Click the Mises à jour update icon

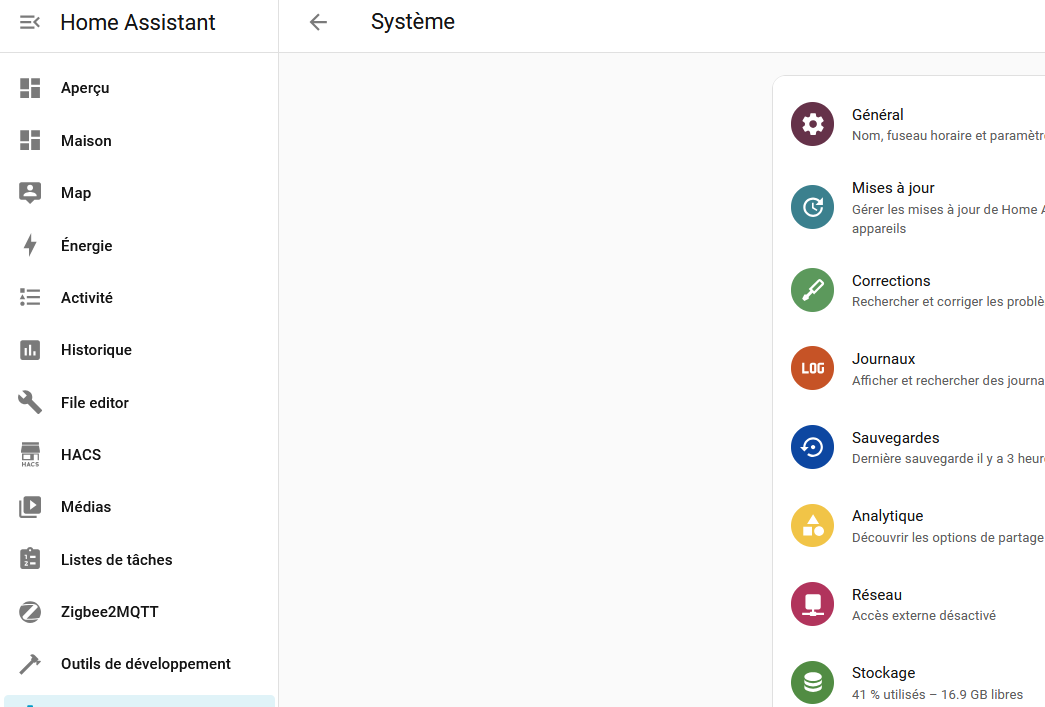click(x=812, y=207)
